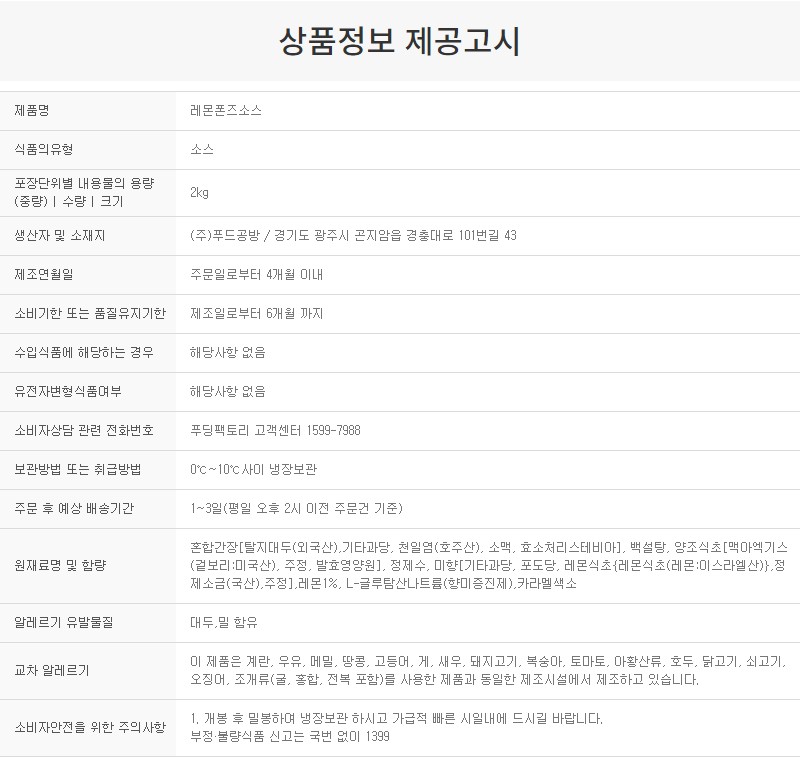The image size is (800, 757).
Task: Select the 제조연월일 label
Action: [44, 274]
